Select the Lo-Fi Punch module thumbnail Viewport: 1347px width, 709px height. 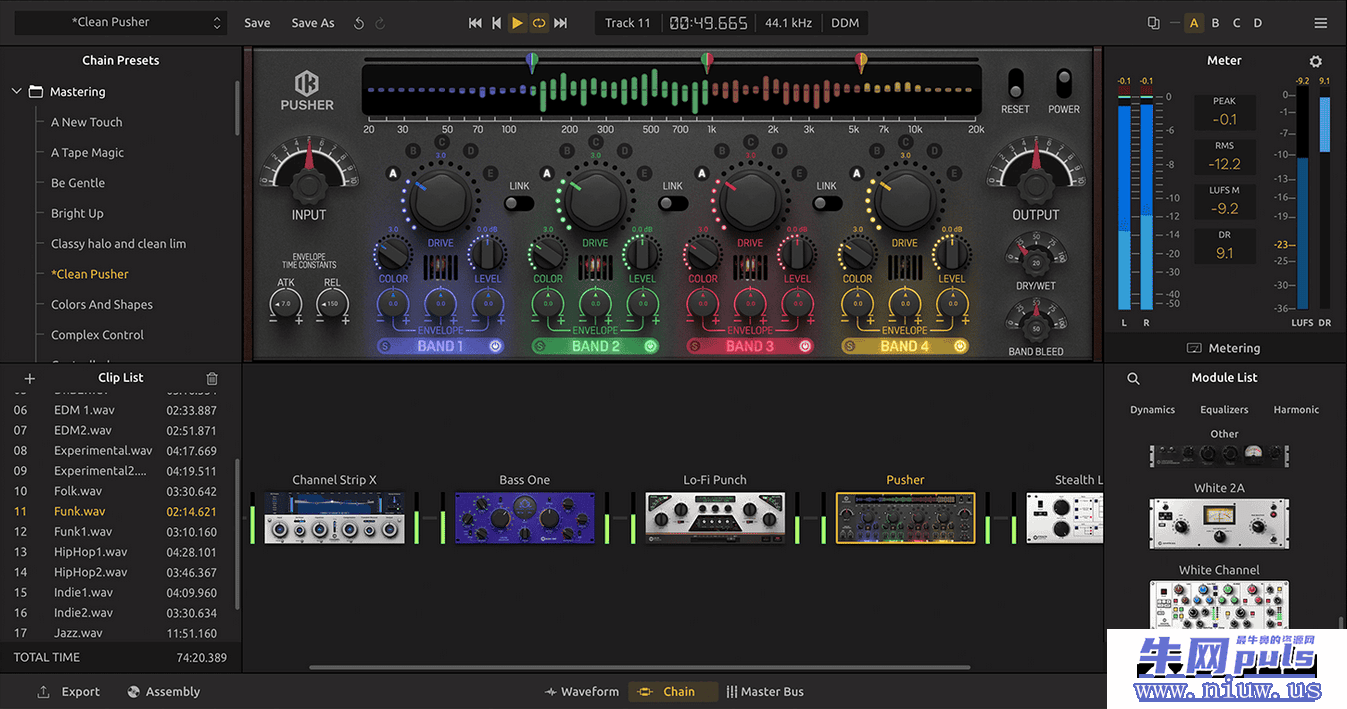coord(715,518)
